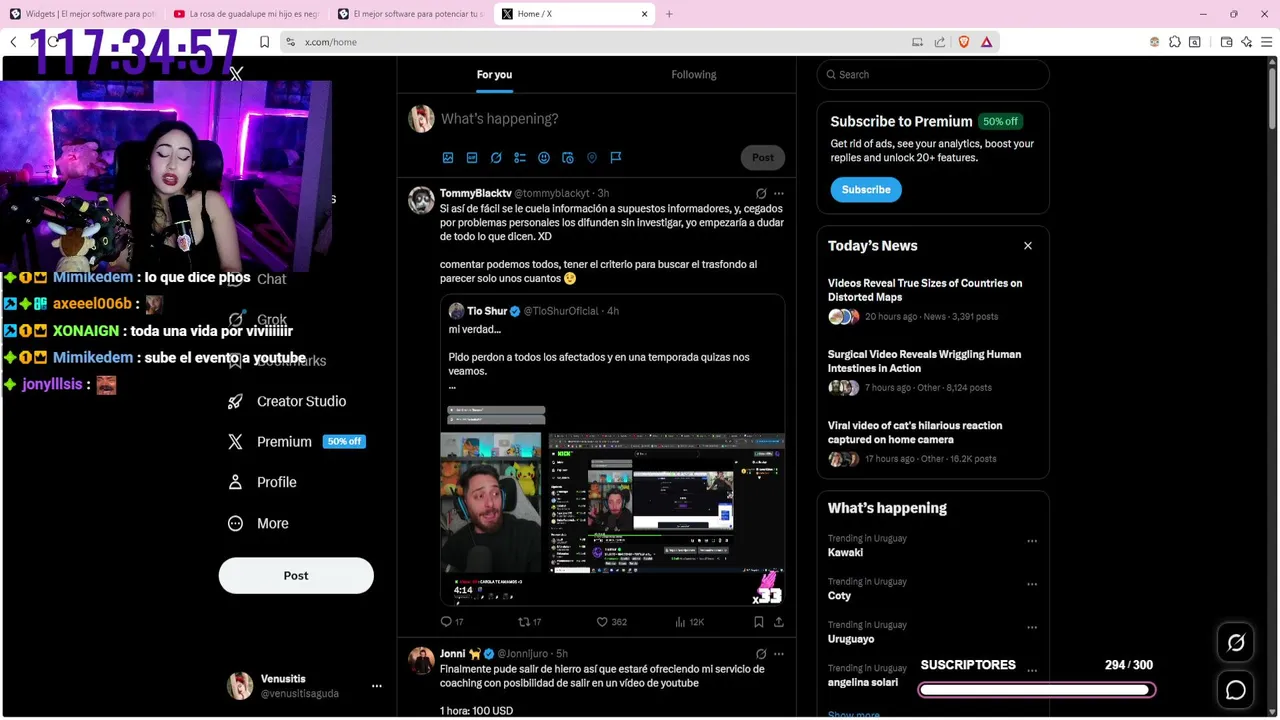This screenshot has width=1280, height=720.
Task: Open the True Sizes of Countries news story
Action: click(925, 290)
